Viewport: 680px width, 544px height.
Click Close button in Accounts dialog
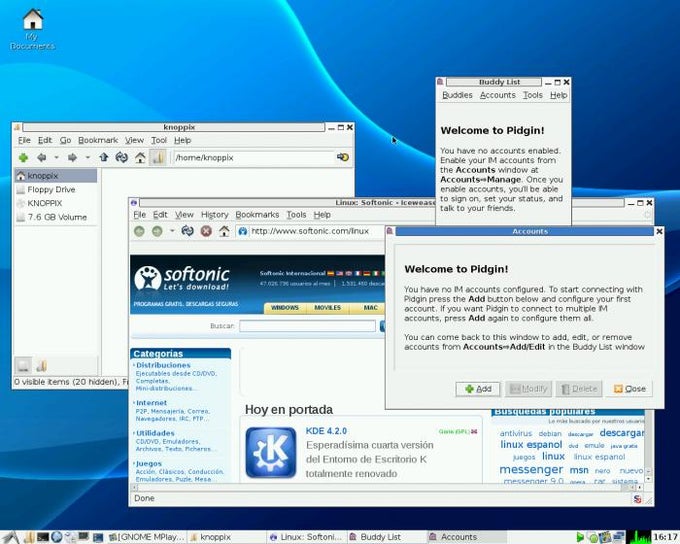[630, 389]
